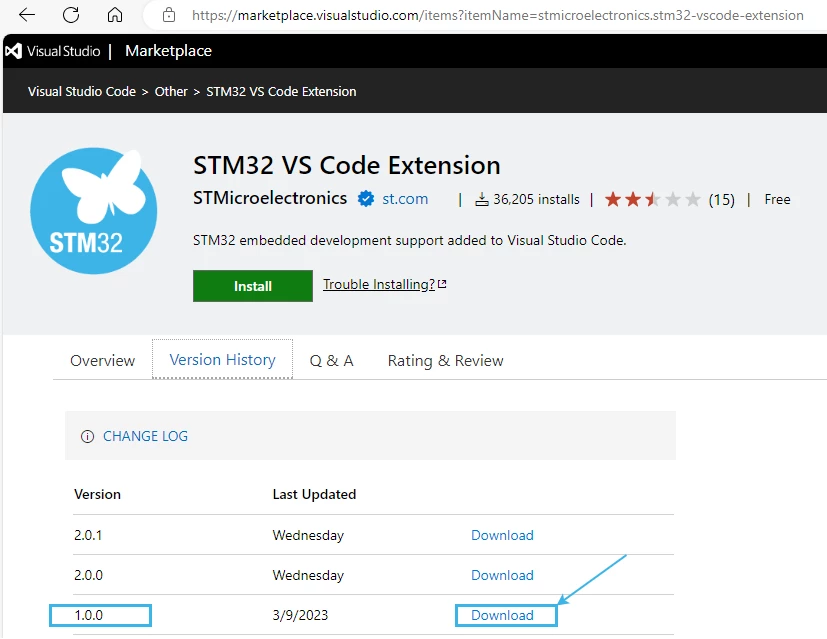The height and width of the screenshot is (639, 827).
Task: Download version 2.0.1 of the extension
Action: click(502, 535)
